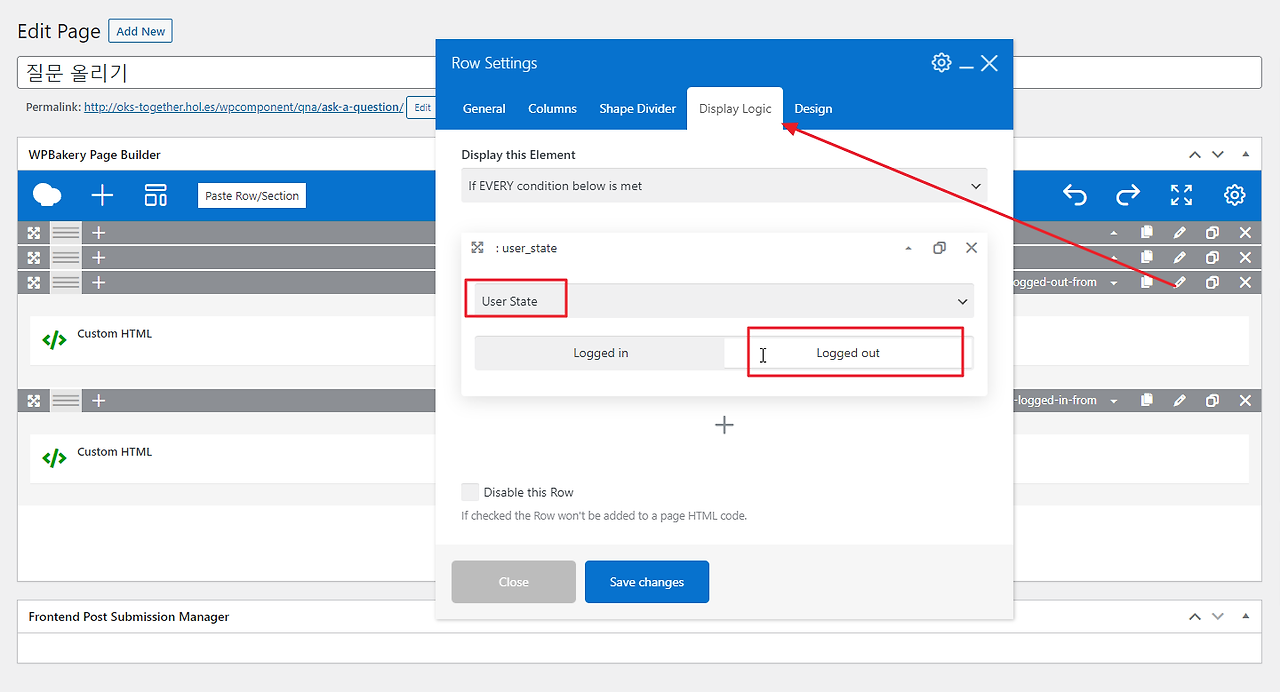Add another display condition with plus
Screen dimensions: 1280x692
pos(724,425)
